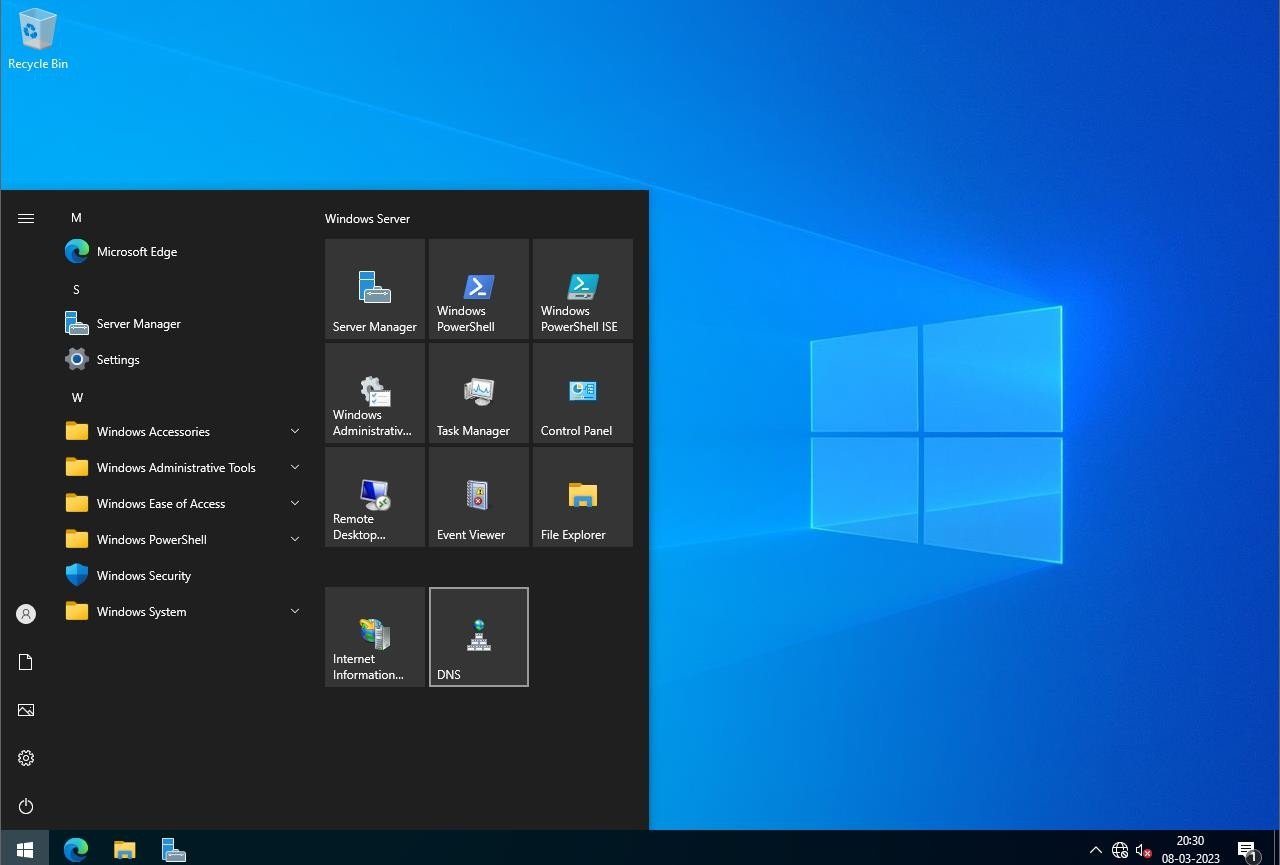Expand the Windows Accessories folder
This screenshot has height=865, width=1280.
183,432
